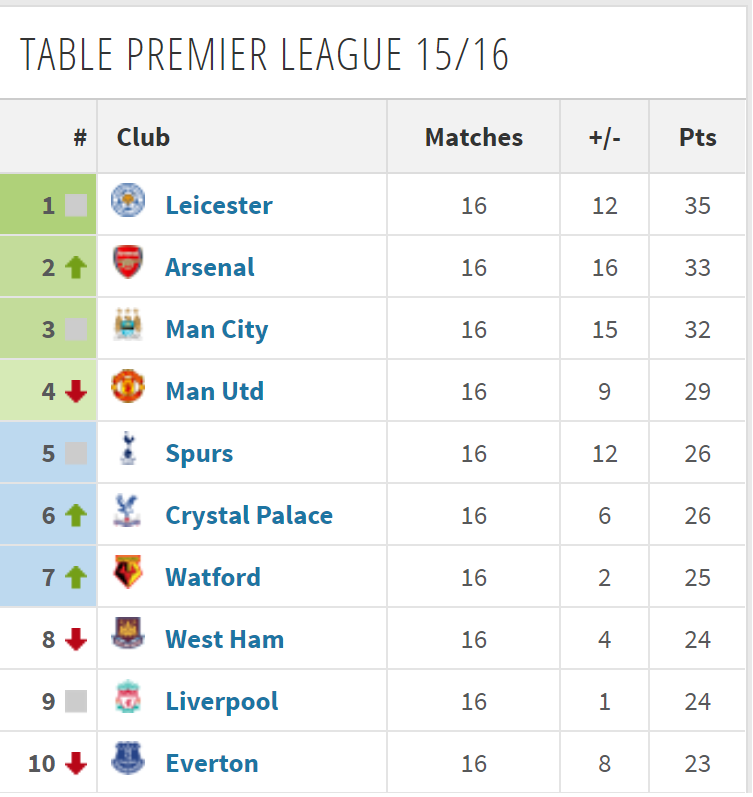This screenshot has height=797, width=753.
Task: Click the Man City club crest icon
Action: [x=128, y=324]
